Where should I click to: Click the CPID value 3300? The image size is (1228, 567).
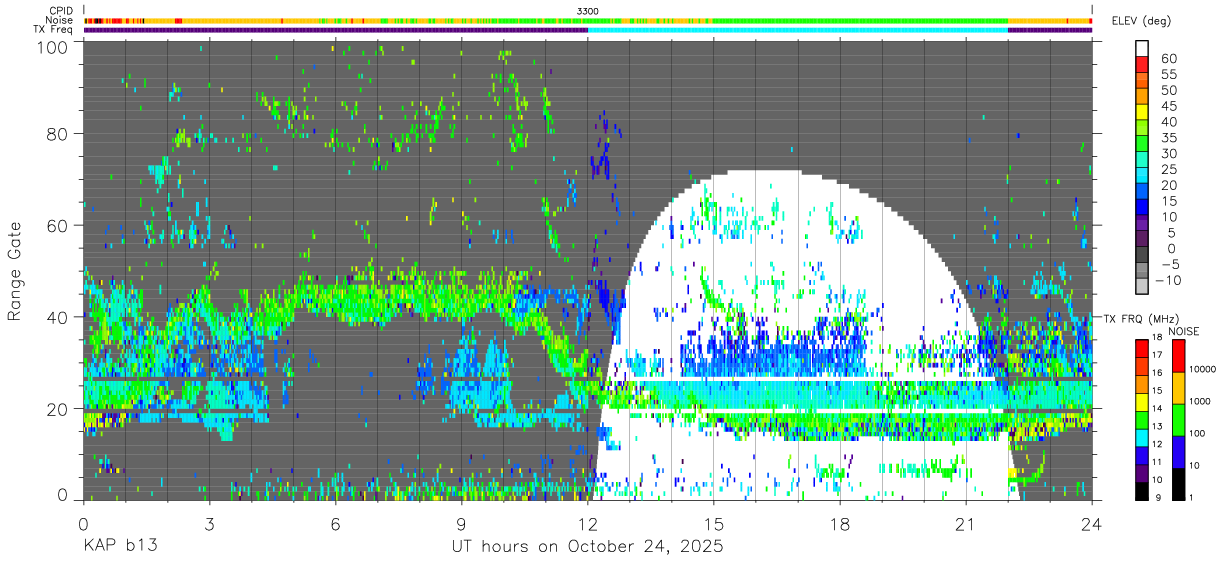(588, 10)
